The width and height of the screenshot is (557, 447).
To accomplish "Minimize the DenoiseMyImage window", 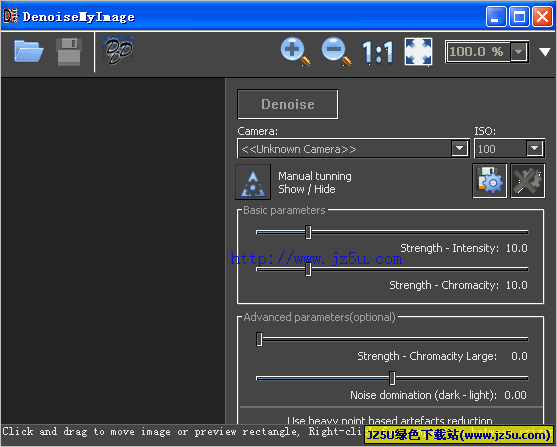I will pyautogui.click(x=496, y=16).
